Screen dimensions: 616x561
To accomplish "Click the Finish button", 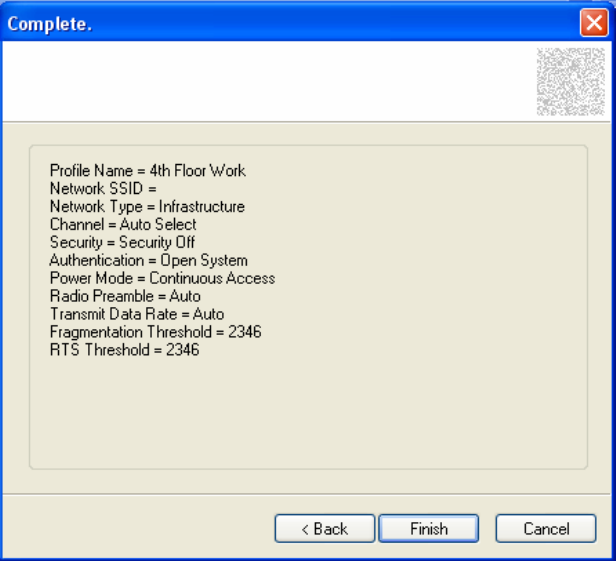I will click(428, 528).
